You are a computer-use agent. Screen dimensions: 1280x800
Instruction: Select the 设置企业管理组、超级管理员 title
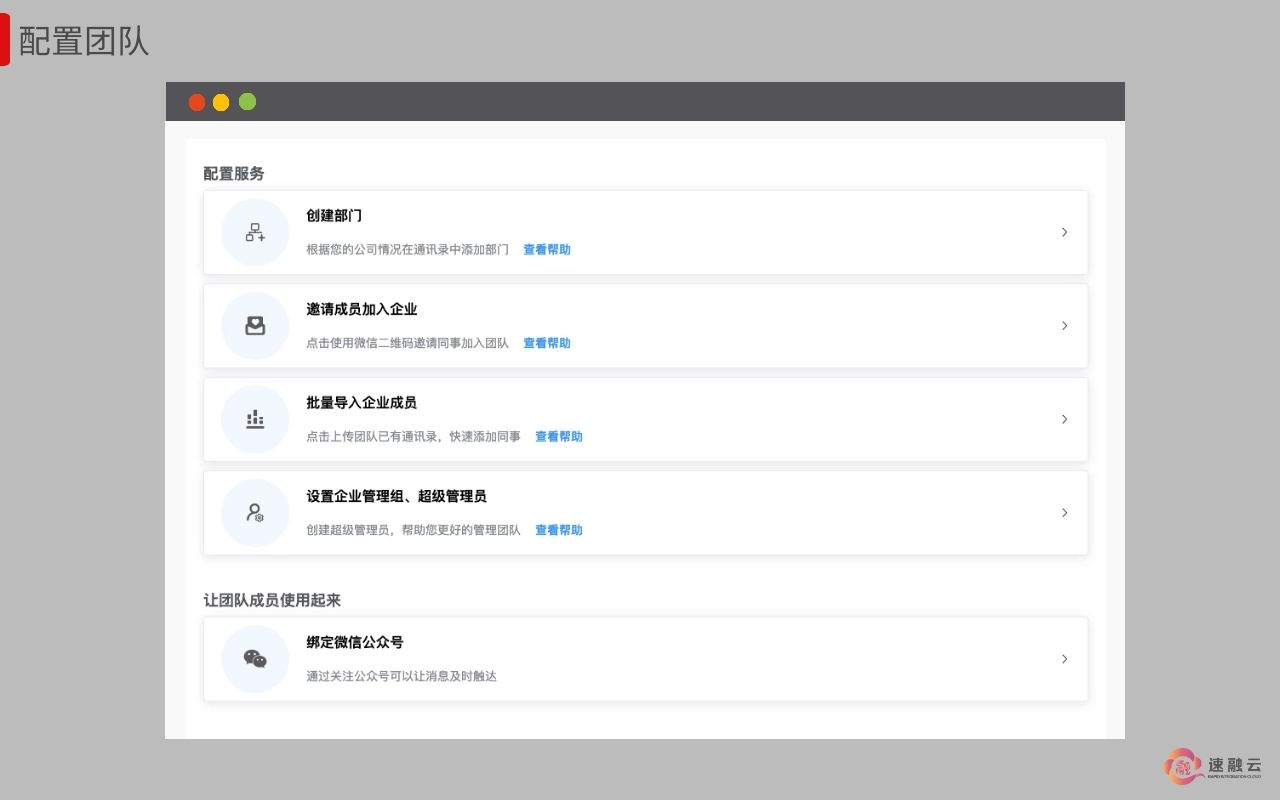(x=397, y=496)
